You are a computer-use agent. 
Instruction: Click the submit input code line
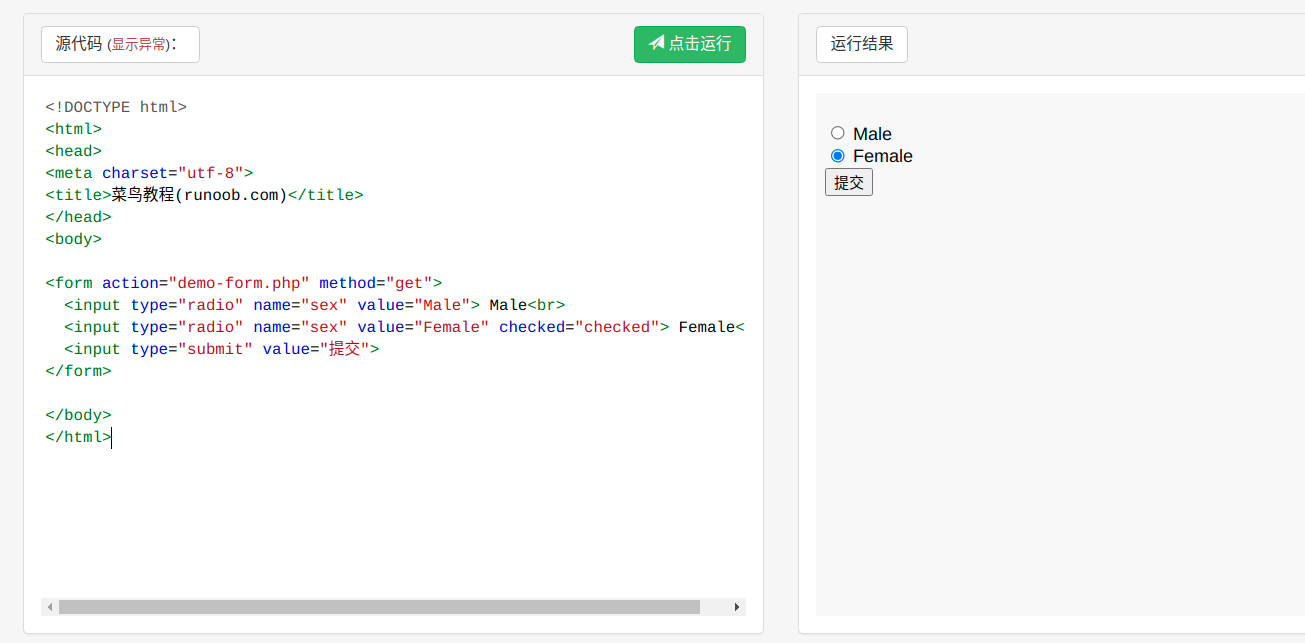[221, 349]
